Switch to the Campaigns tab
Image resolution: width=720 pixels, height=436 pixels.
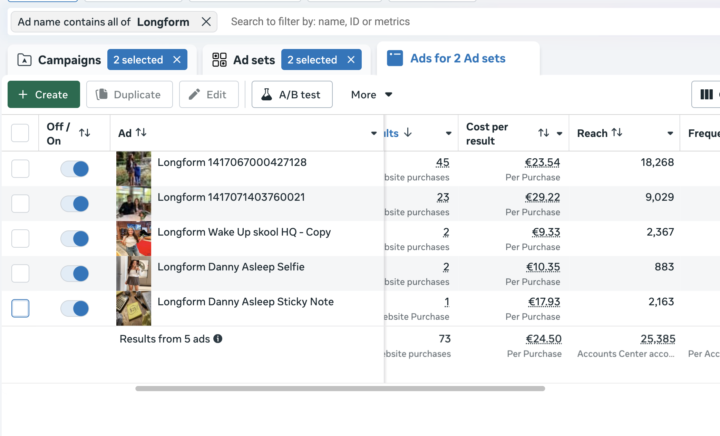(60, 60)
